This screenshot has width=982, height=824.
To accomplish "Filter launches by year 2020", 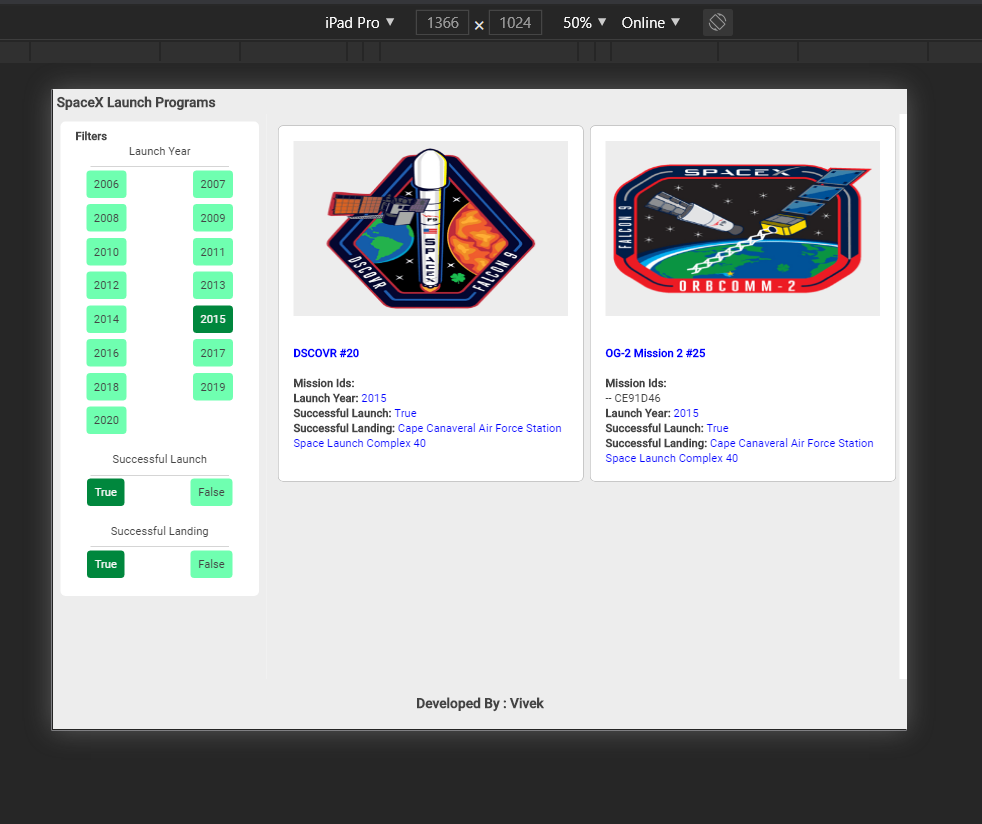I will click(x=106, y=420).
